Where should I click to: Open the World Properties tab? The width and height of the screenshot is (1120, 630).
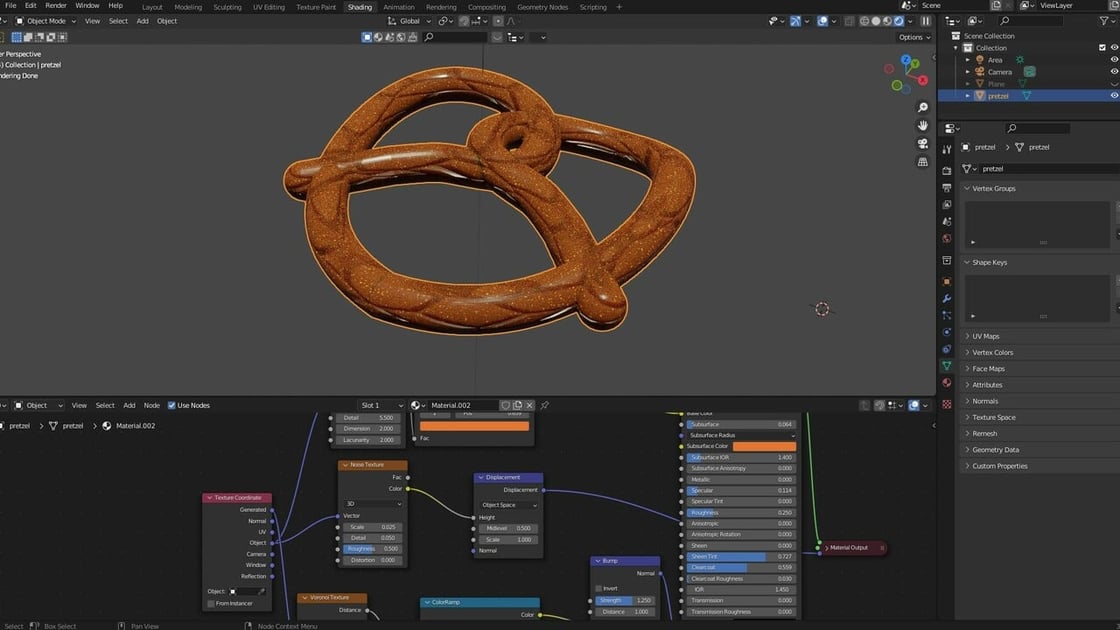pos(947,236)
